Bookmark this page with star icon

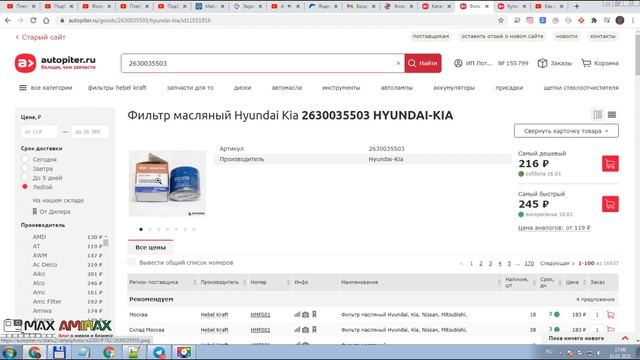pos(501,20)
